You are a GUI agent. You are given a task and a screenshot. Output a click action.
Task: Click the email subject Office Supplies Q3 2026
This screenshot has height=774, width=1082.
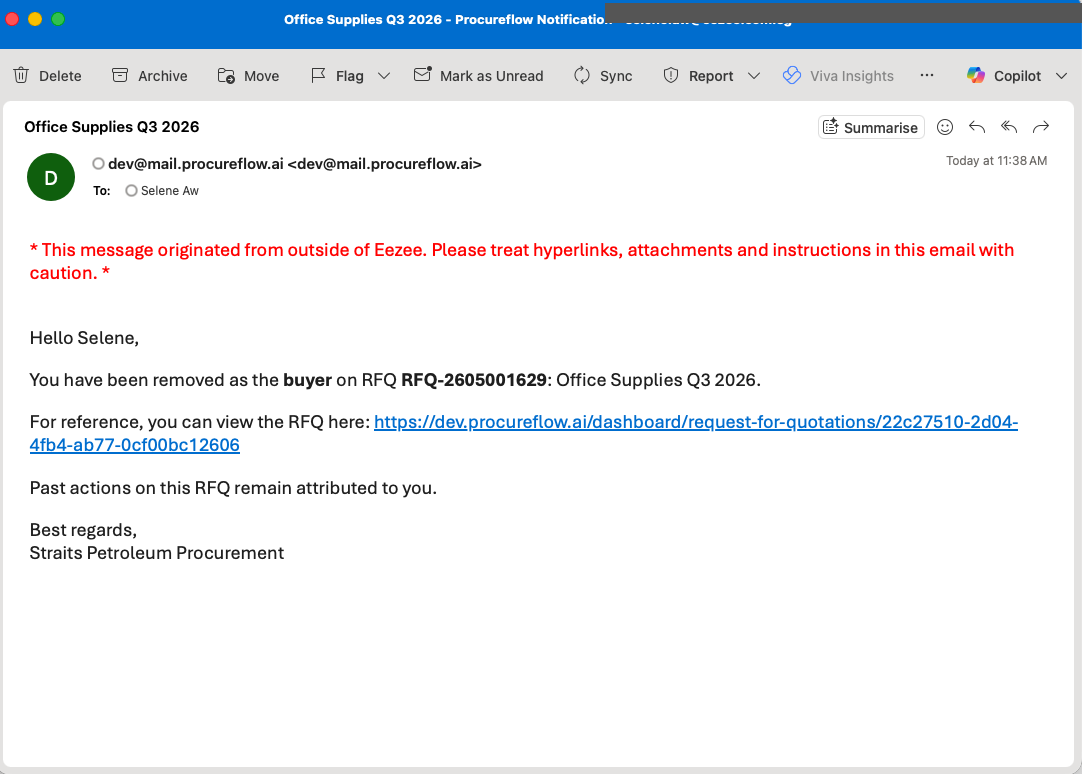[112, 127]
